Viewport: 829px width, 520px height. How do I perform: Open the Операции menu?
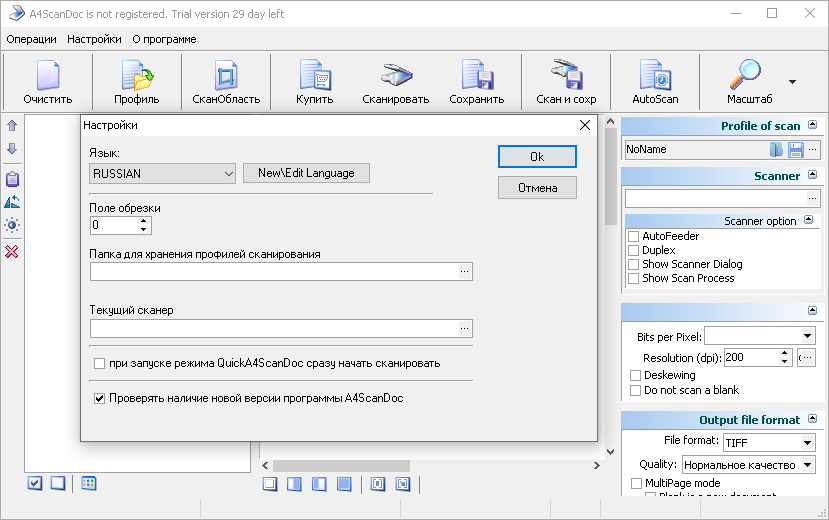[31, 39]
